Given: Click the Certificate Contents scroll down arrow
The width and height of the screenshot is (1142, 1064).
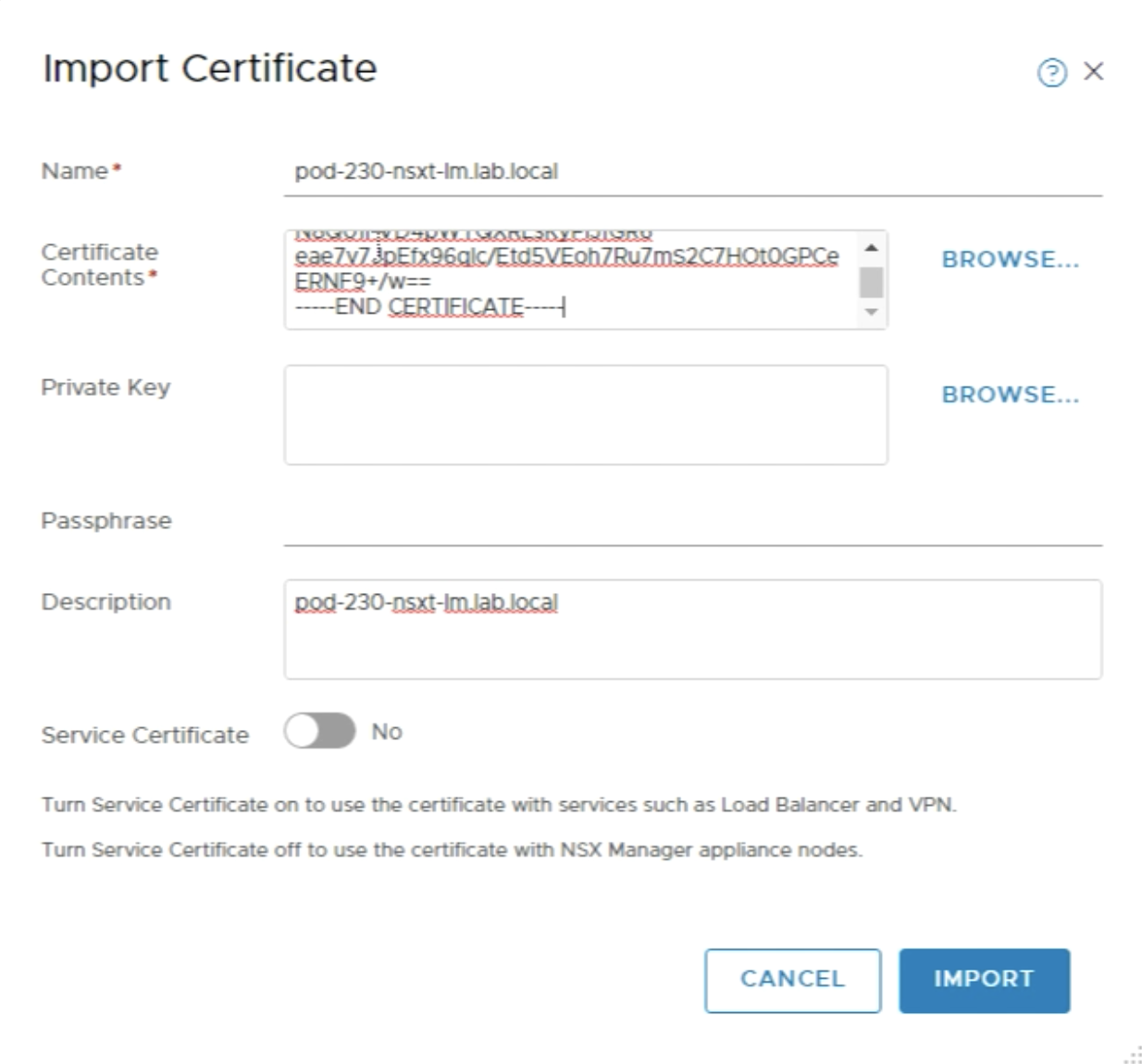Looking at the screenshot, I should 871,313.
